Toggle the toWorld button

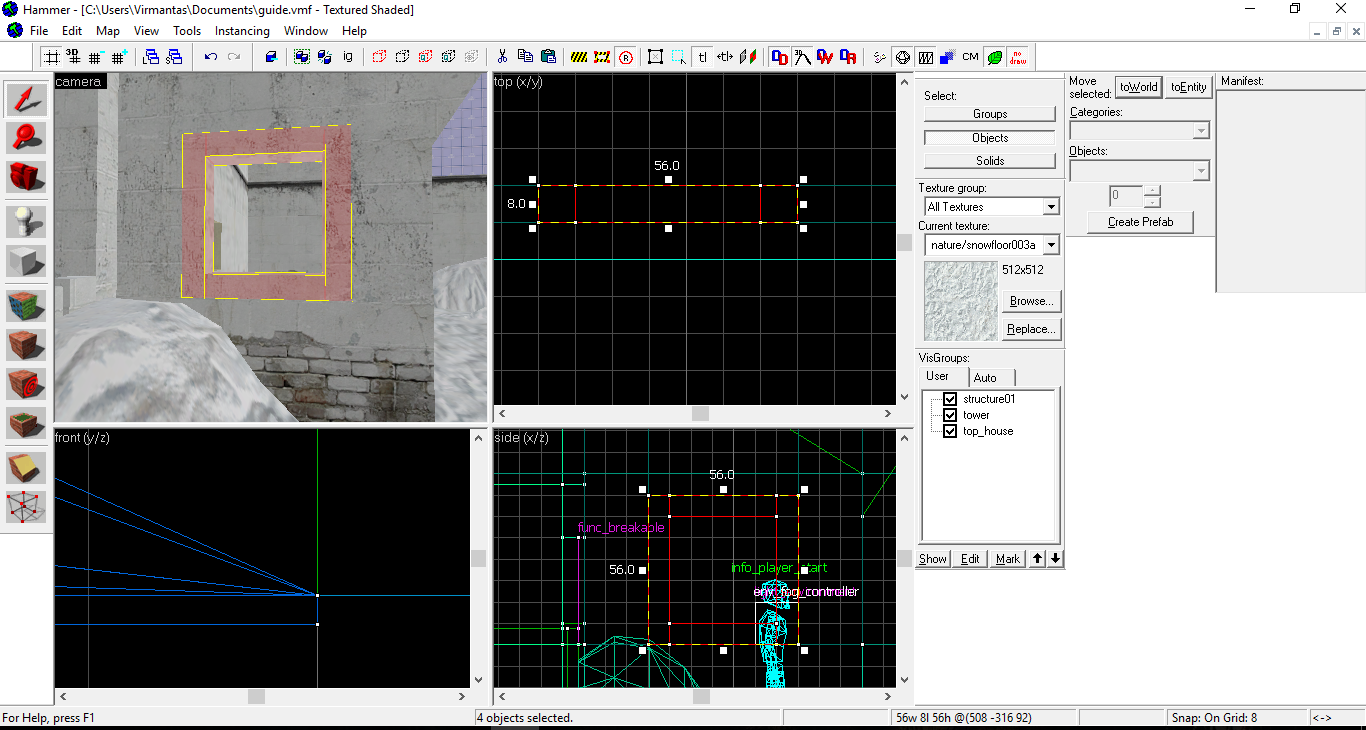tap(1138, 87)
